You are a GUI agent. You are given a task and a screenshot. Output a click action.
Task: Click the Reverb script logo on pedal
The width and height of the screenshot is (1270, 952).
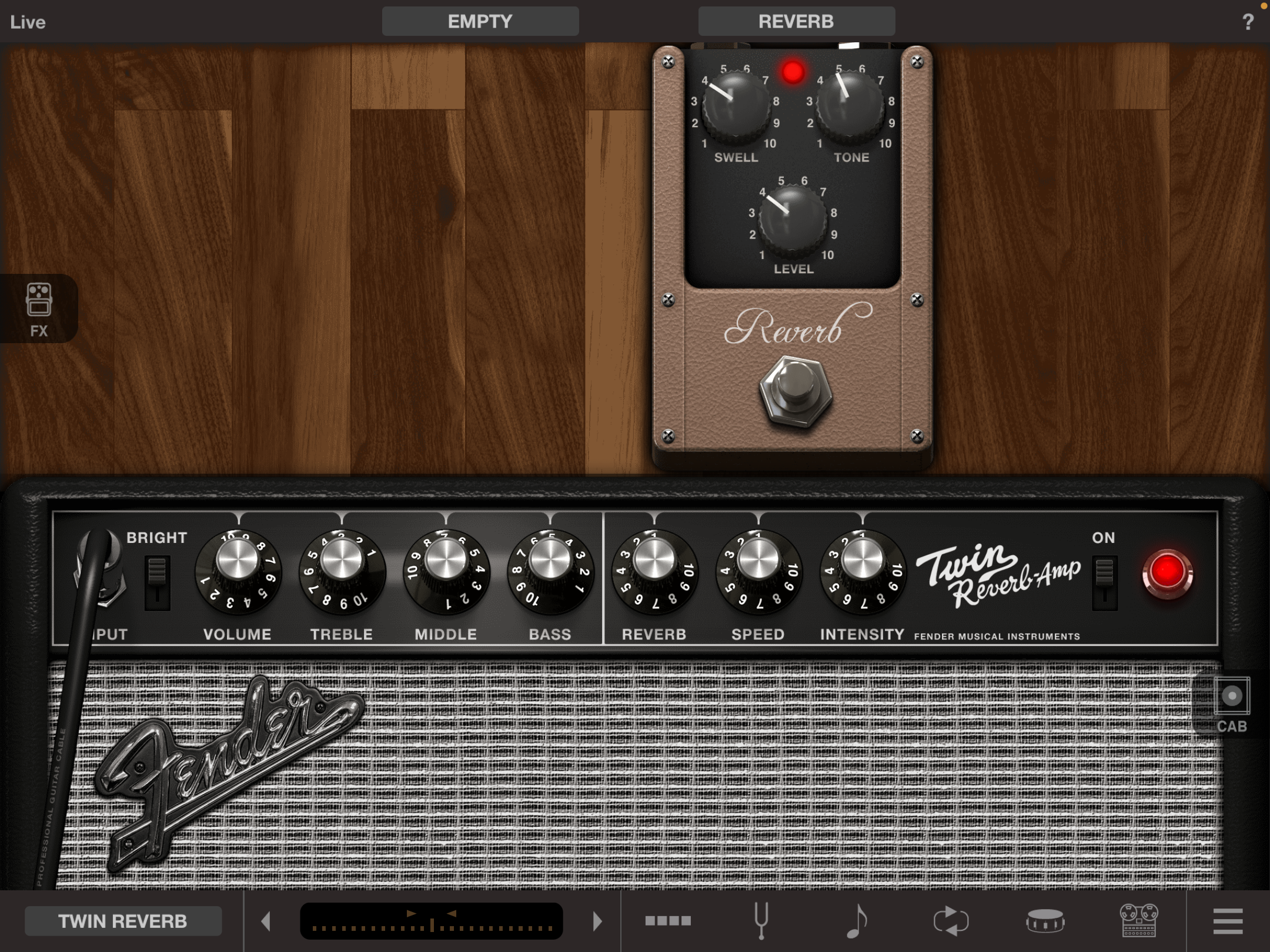point(797,324)
